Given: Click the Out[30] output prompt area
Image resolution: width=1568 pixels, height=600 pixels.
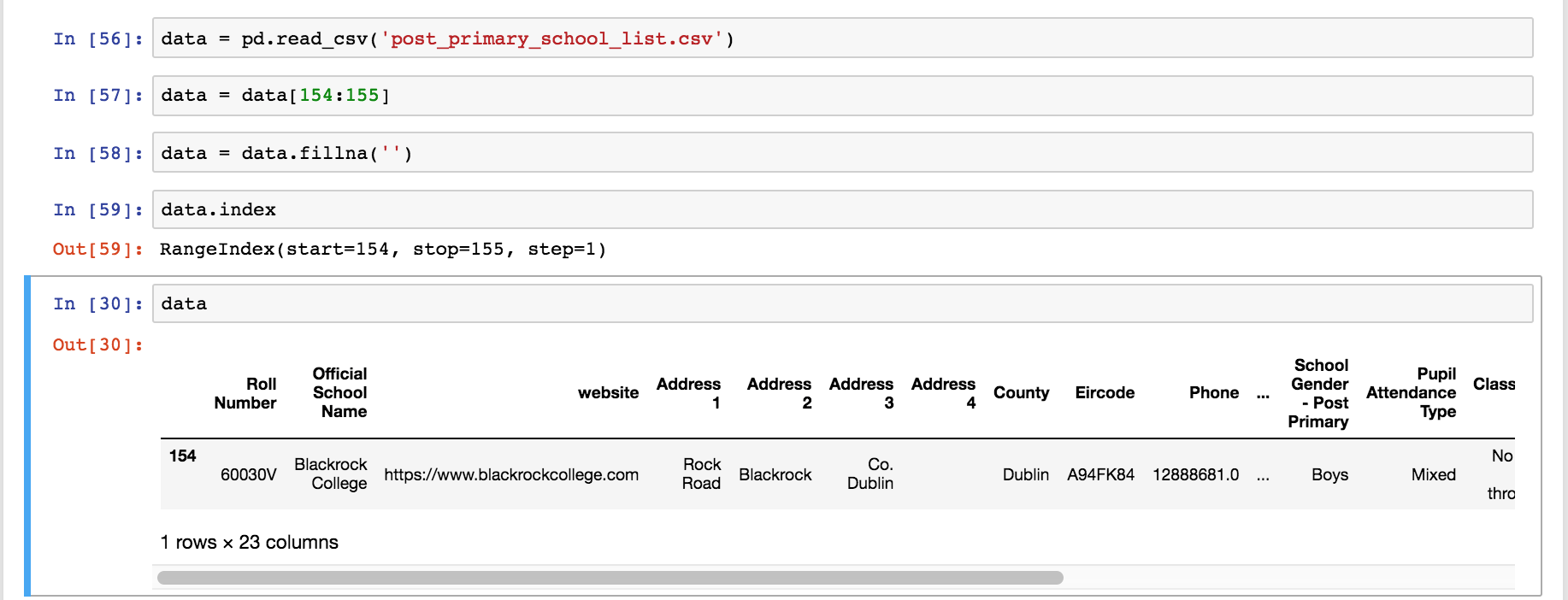Looking at the screenshot, I should [97, 345].
